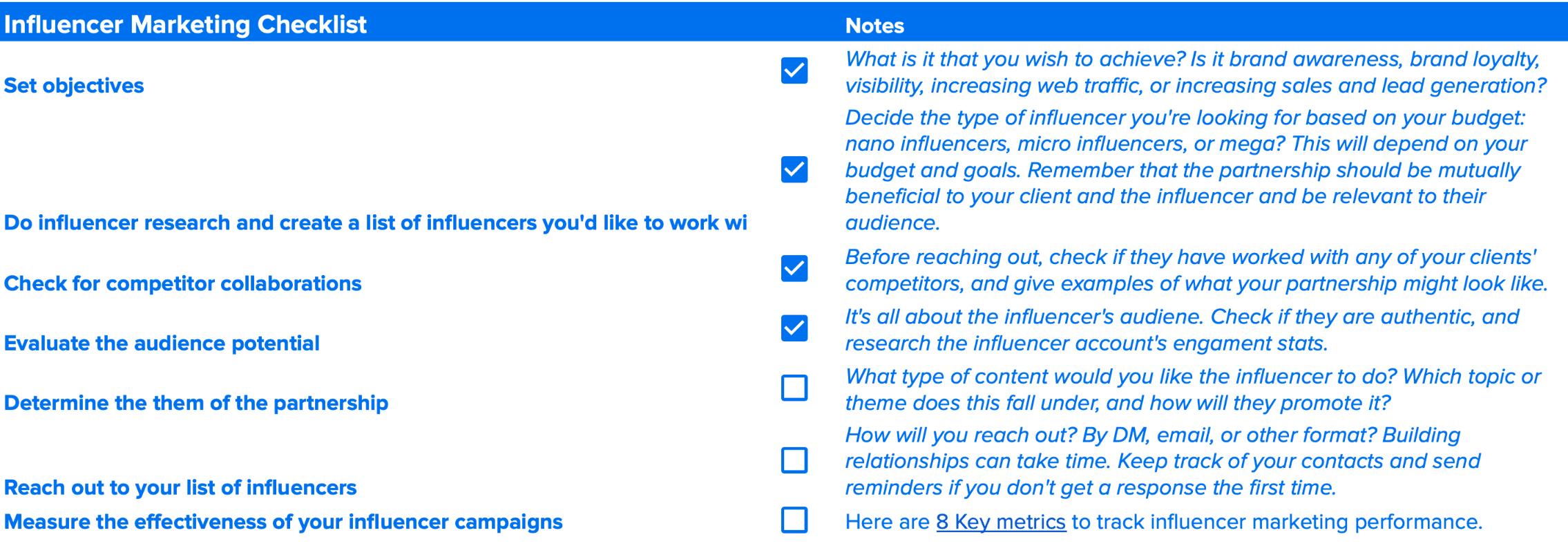Uncheck the influencer research checkbox

(794, 170)
